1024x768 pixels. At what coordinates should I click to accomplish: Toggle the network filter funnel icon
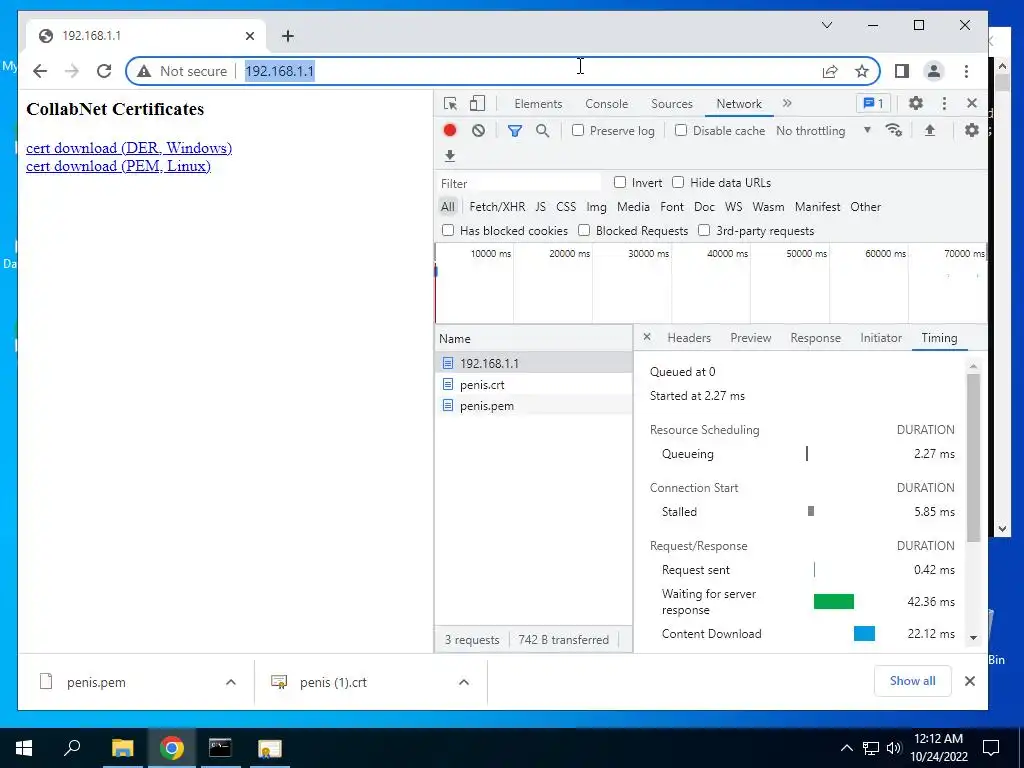(x=515, y=131)
